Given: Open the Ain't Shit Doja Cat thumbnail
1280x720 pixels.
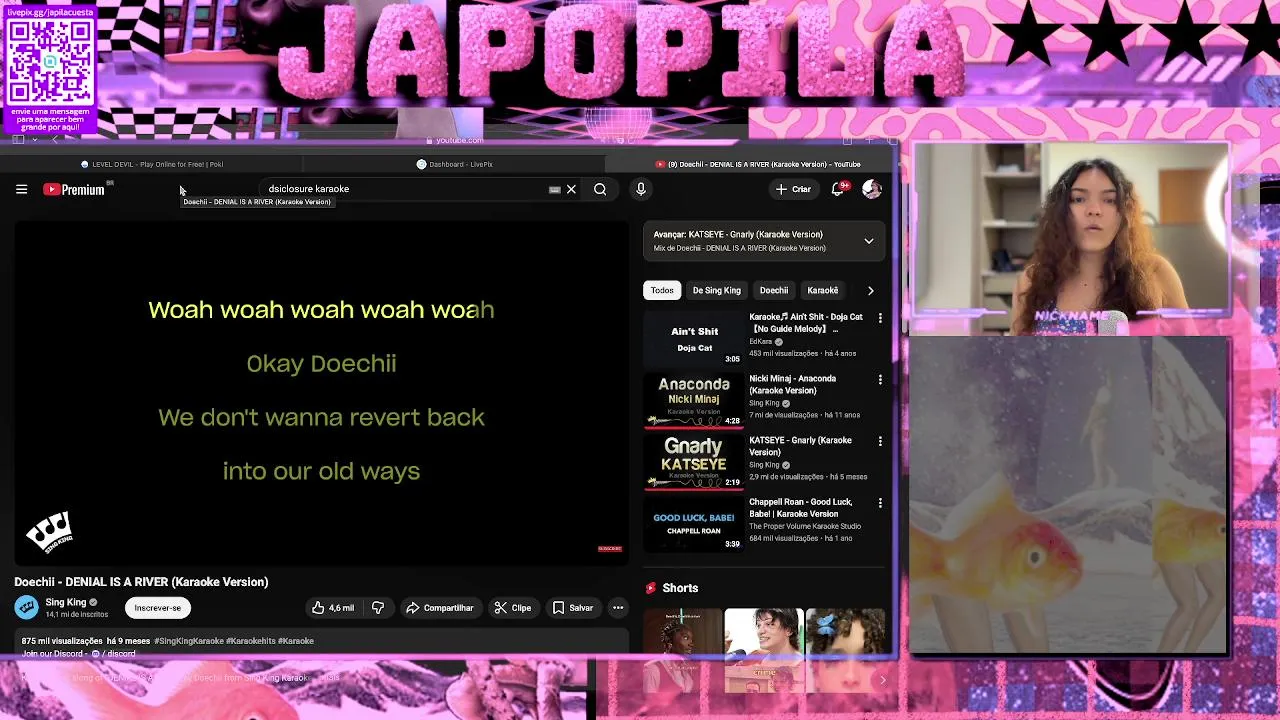Looking at the screenshot, I should point(694,339).
